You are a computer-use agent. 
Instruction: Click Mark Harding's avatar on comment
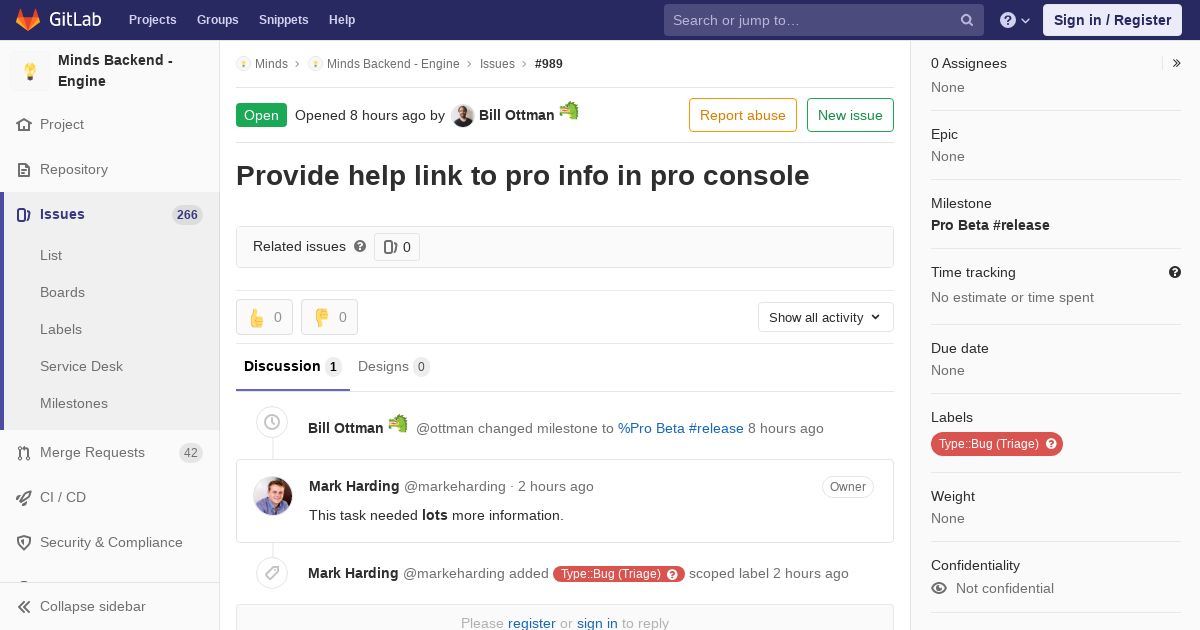(272, 496)
